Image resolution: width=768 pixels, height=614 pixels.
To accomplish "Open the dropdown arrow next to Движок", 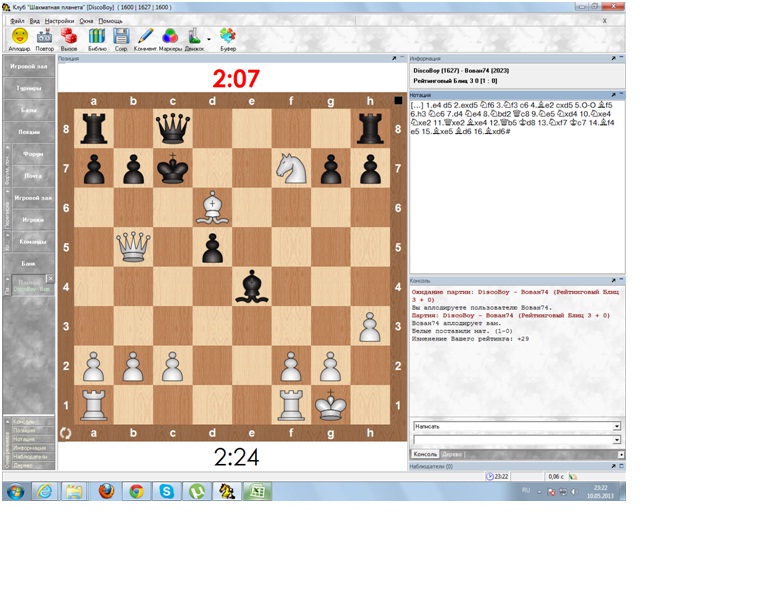I will [x=209, y=39].
